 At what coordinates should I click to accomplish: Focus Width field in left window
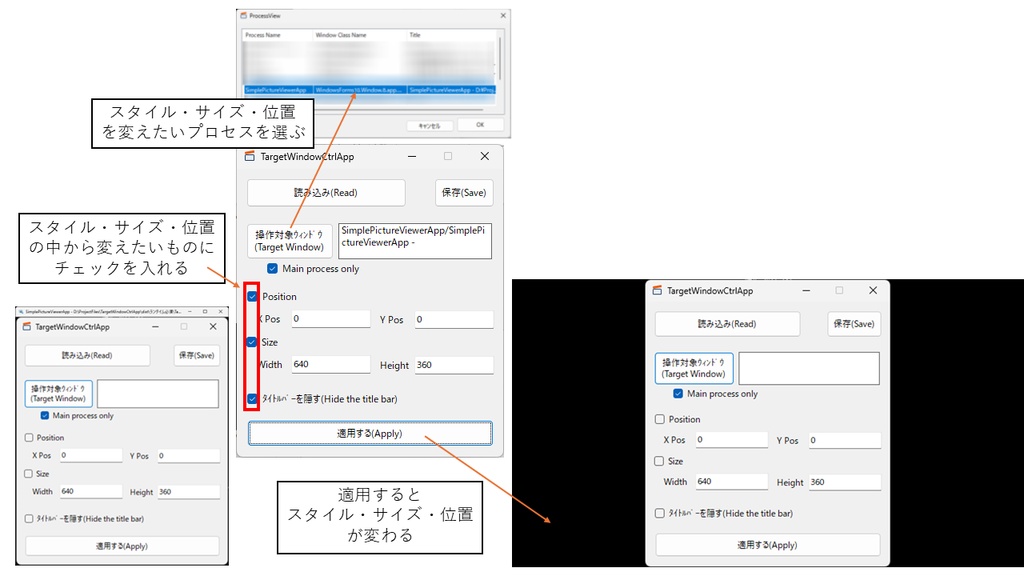(91, 491)
